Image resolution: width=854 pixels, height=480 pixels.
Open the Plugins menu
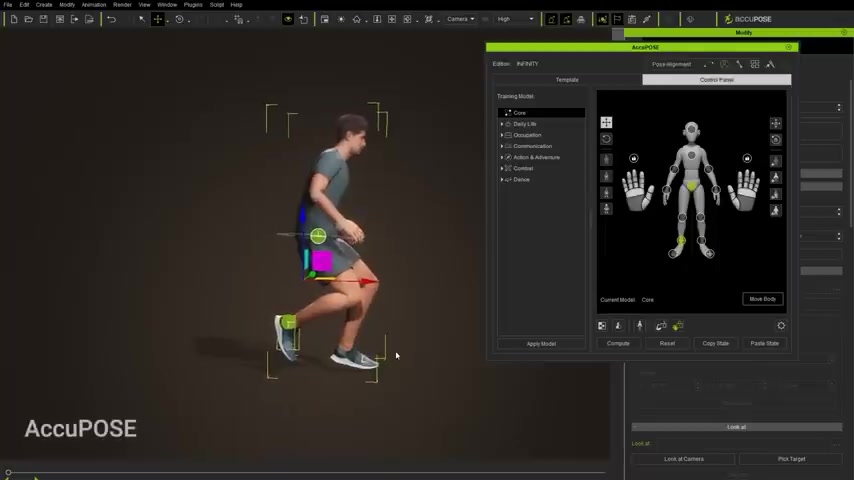coord(193,4)
